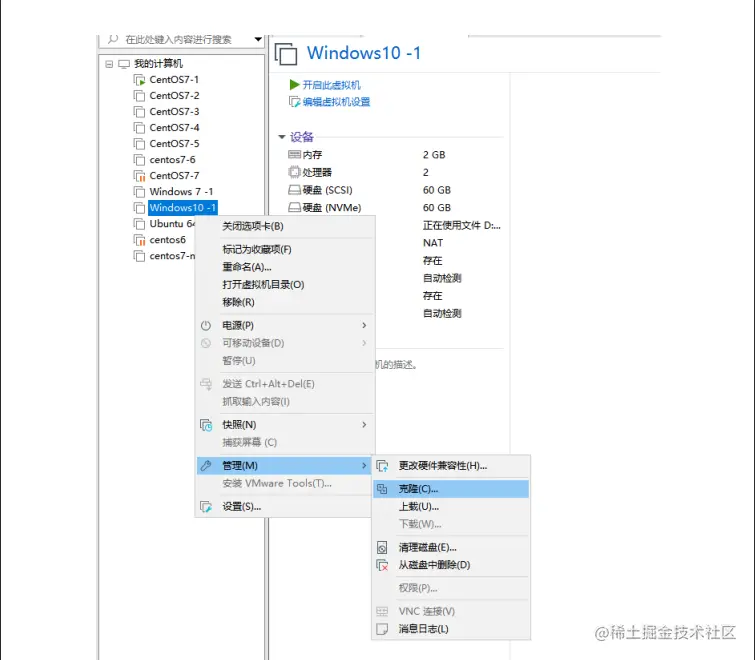Viewport: 755px width, 660px height.
Task: Click the clone icon in submenu
Action: pyautogui.click(x=382, y=489)
